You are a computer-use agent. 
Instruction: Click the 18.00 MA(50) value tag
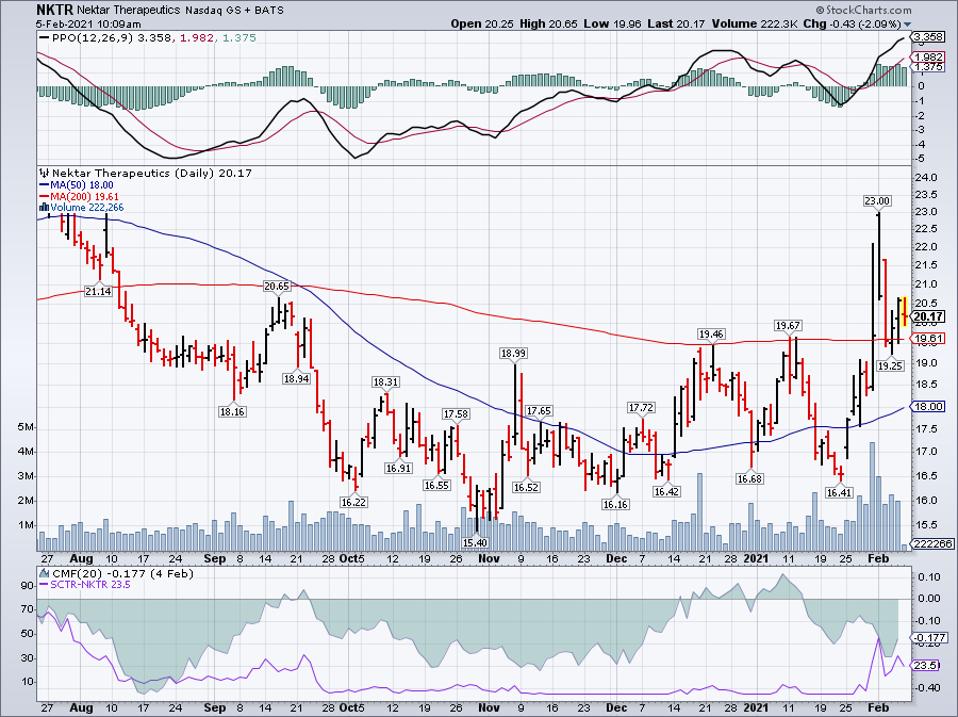(929, 406)
